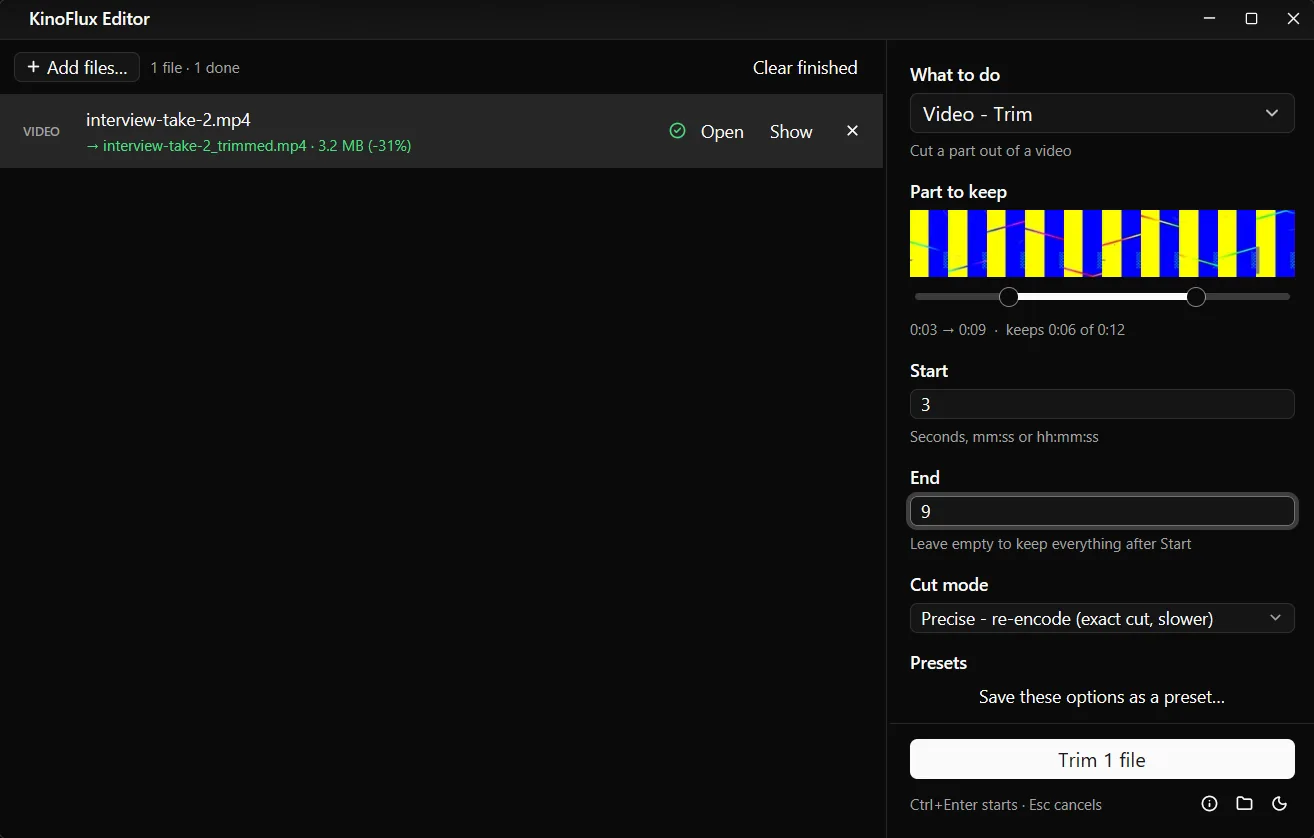This screenshot has height=838, width=1314.
Task: Click Save these options as a preset
Action: point(1102,697)
